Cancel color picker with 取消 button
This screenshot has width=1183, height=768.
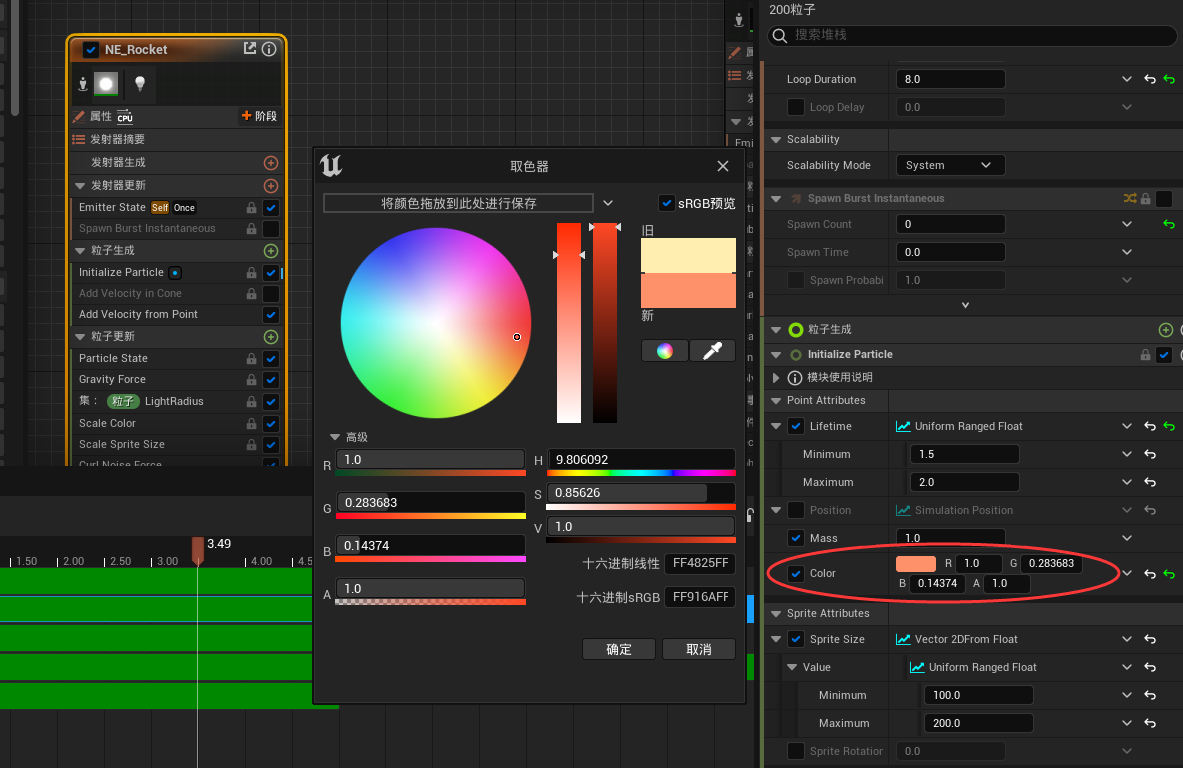point(699,650)
